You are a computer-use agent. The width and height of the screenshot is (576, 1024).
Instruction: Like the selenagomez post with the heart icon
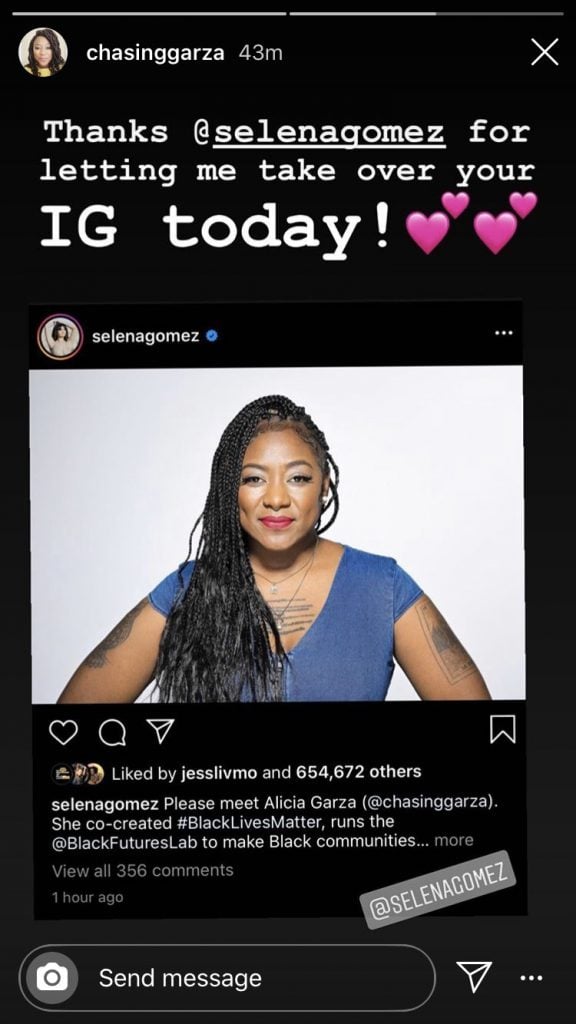(63, 732)
